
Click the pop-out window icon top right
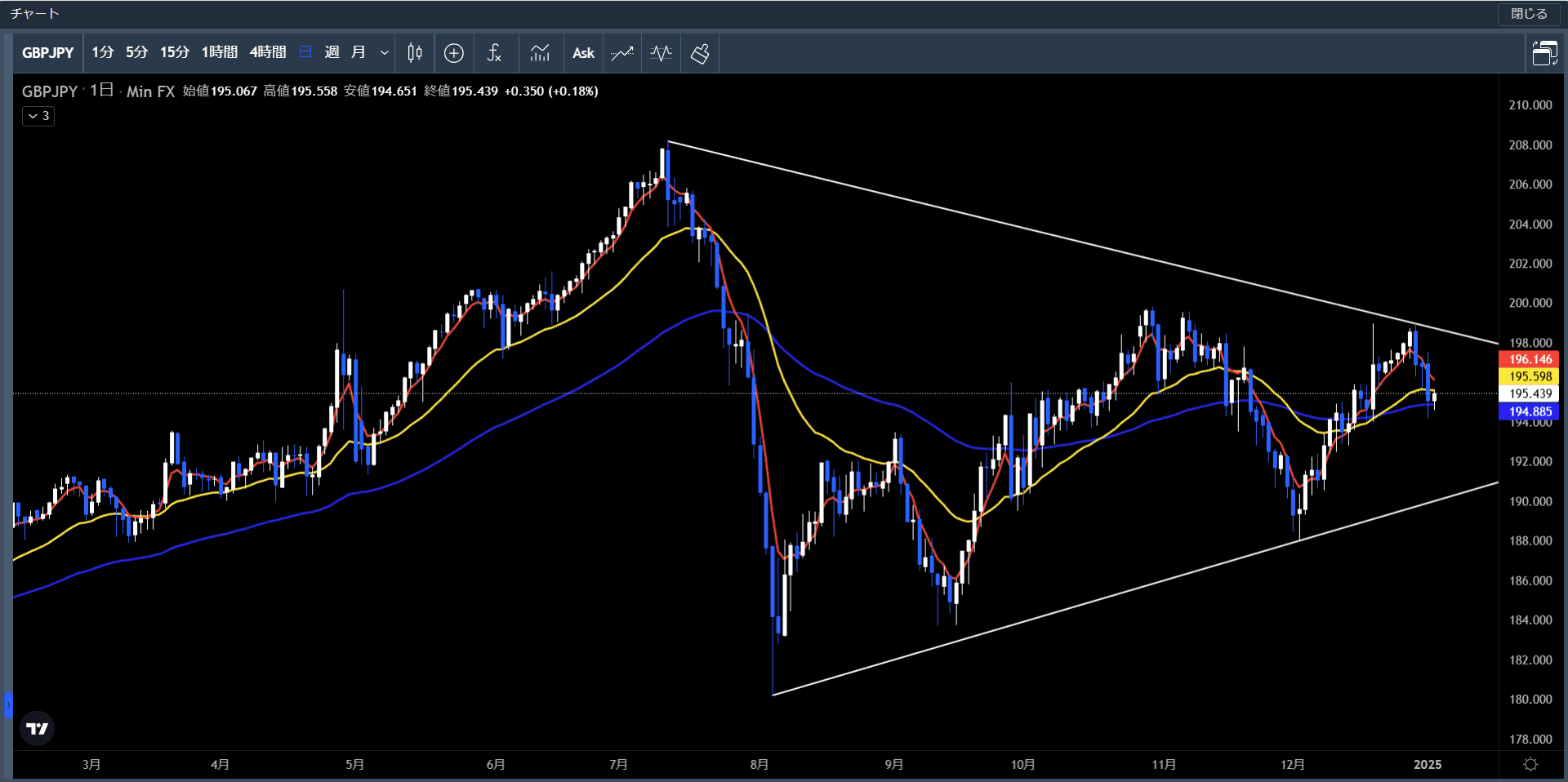tap(1544, 53)
